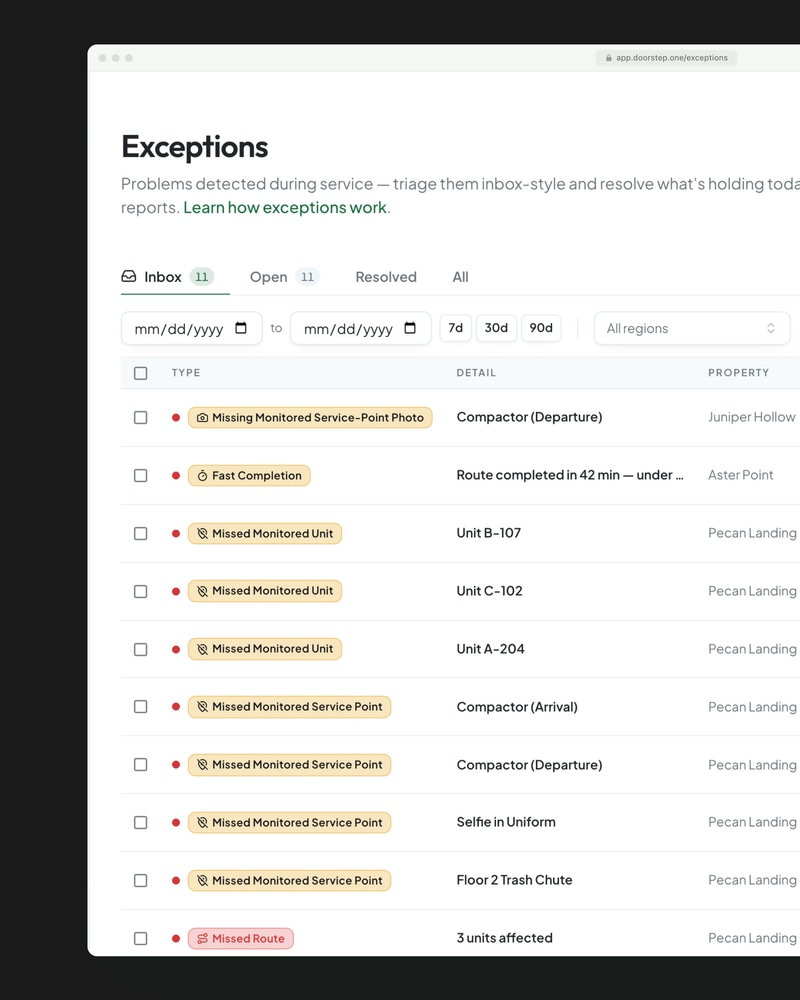Click the missed-unit icon in Unit C-102 row
The width and height of the screenshot is (800, 1000).
(202, 591)
